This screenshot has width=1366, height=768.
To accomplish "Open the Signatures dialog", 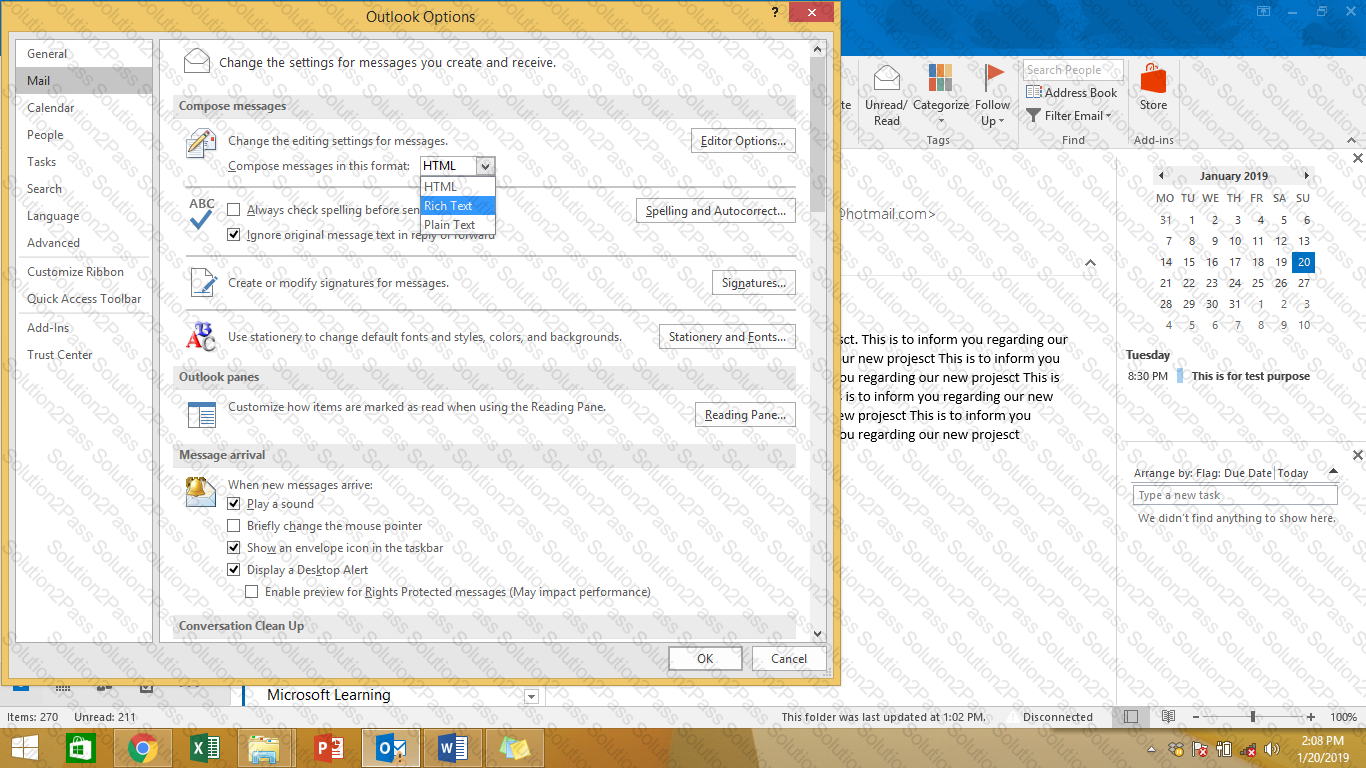I will 753,283.
